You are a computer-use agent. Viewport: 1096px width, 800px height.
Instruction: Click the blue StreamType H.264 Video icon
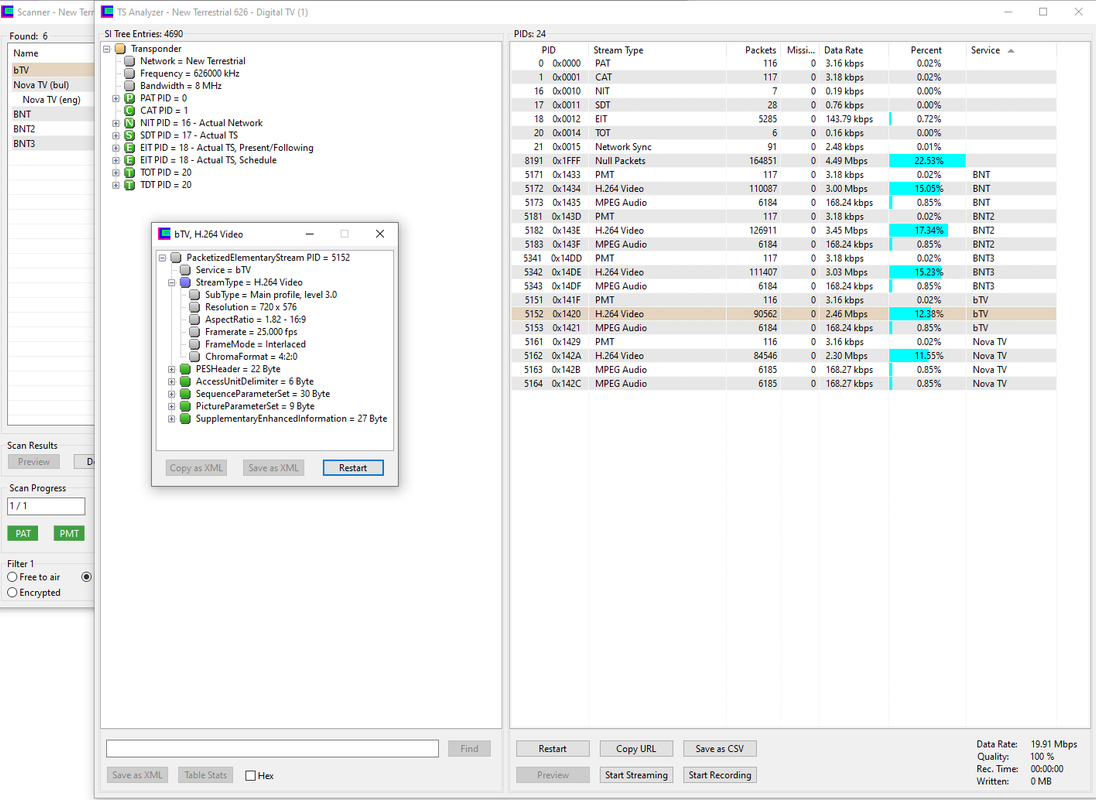pyautogui.click(x=185, y=282)
